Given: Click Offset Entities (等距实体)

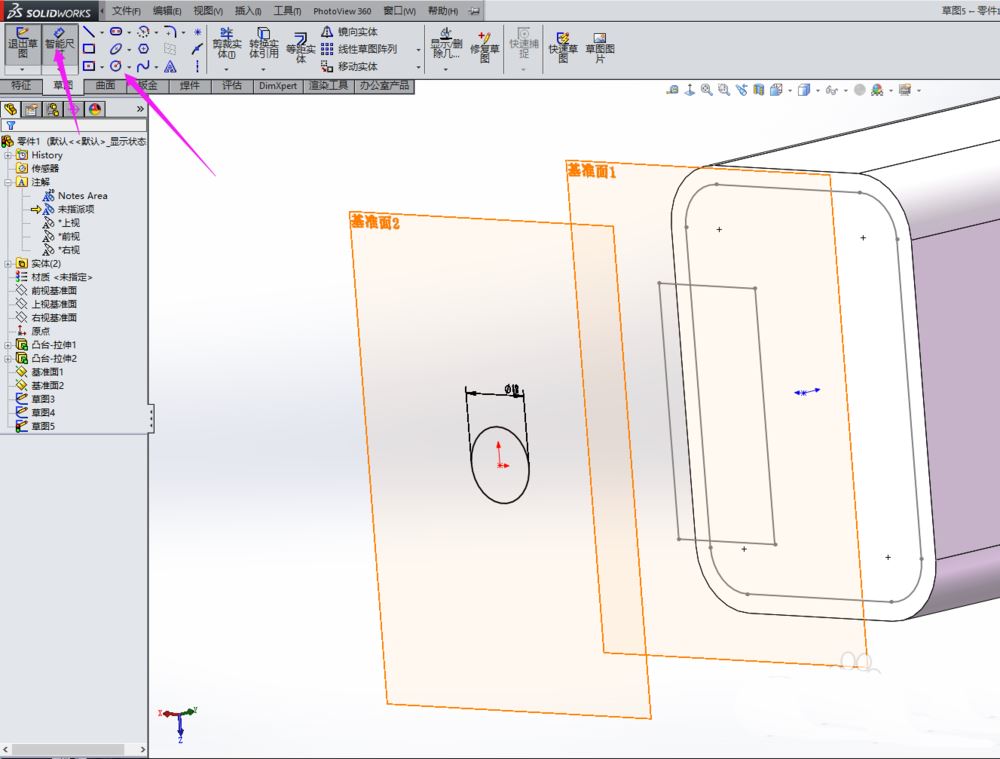Looking at the screenshot, I should click(x=300, y=48).
